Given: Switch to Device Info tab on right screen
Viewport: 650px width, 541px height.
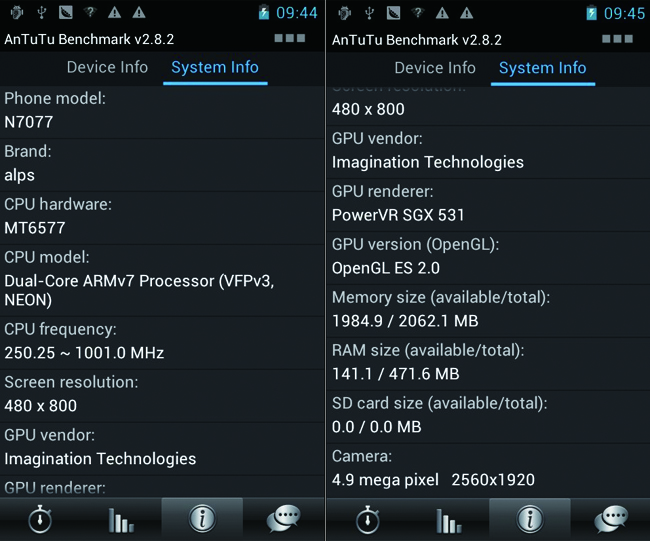Looking at the screenshot, I should 435,68.
